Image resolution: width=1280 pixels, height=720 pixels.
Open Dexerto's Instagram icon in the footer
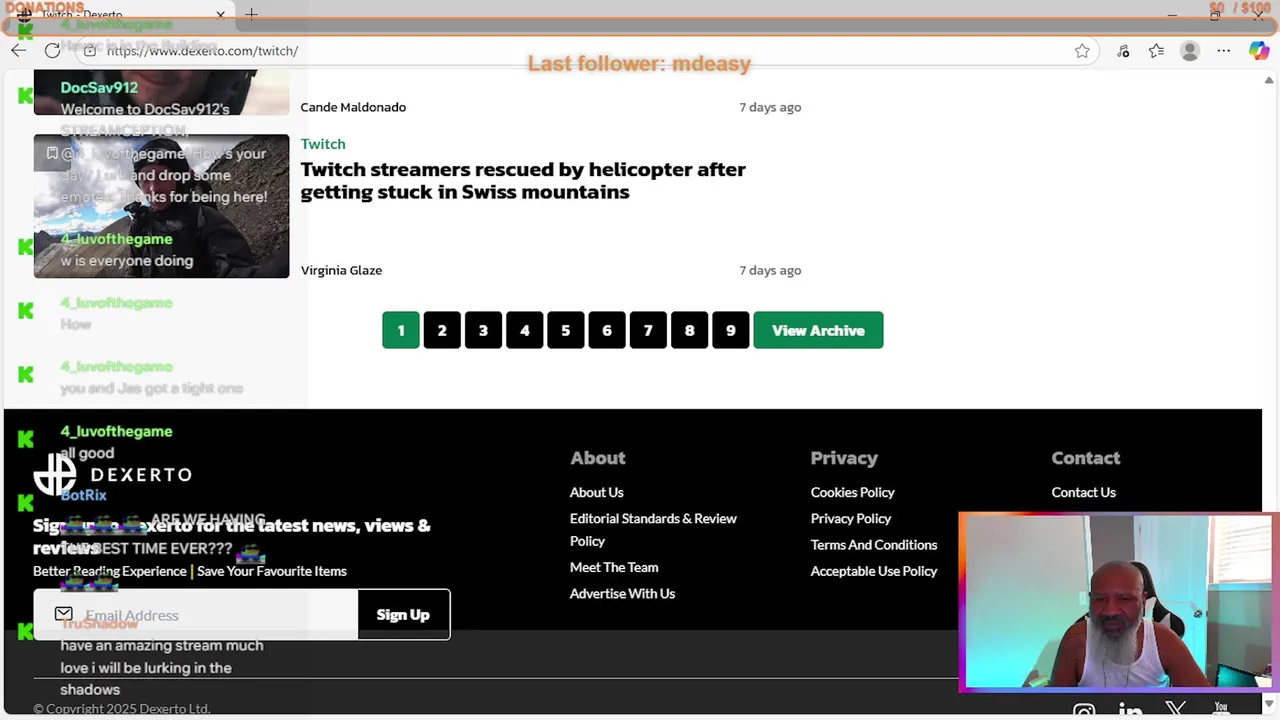[x=1084, y=711]
